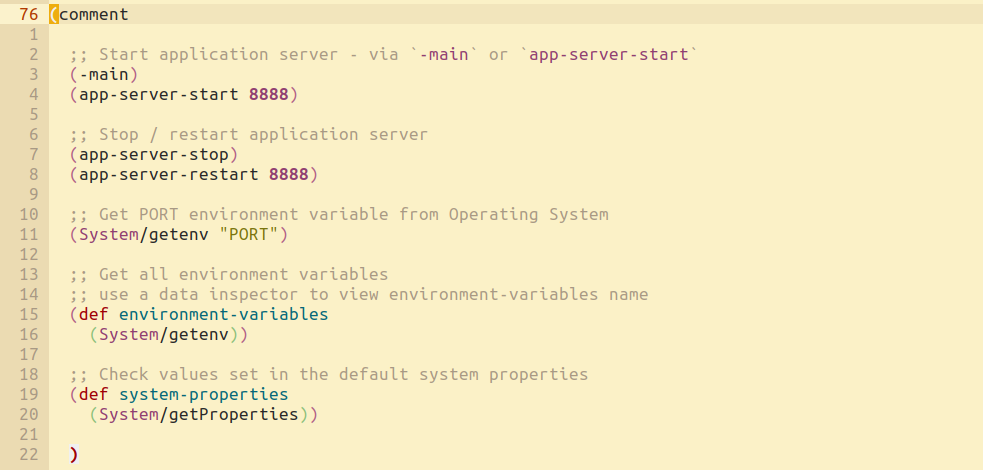Click "Get all environment variables" comment
The width and height of the screenshot is (983, 470).
pos(229,274)
